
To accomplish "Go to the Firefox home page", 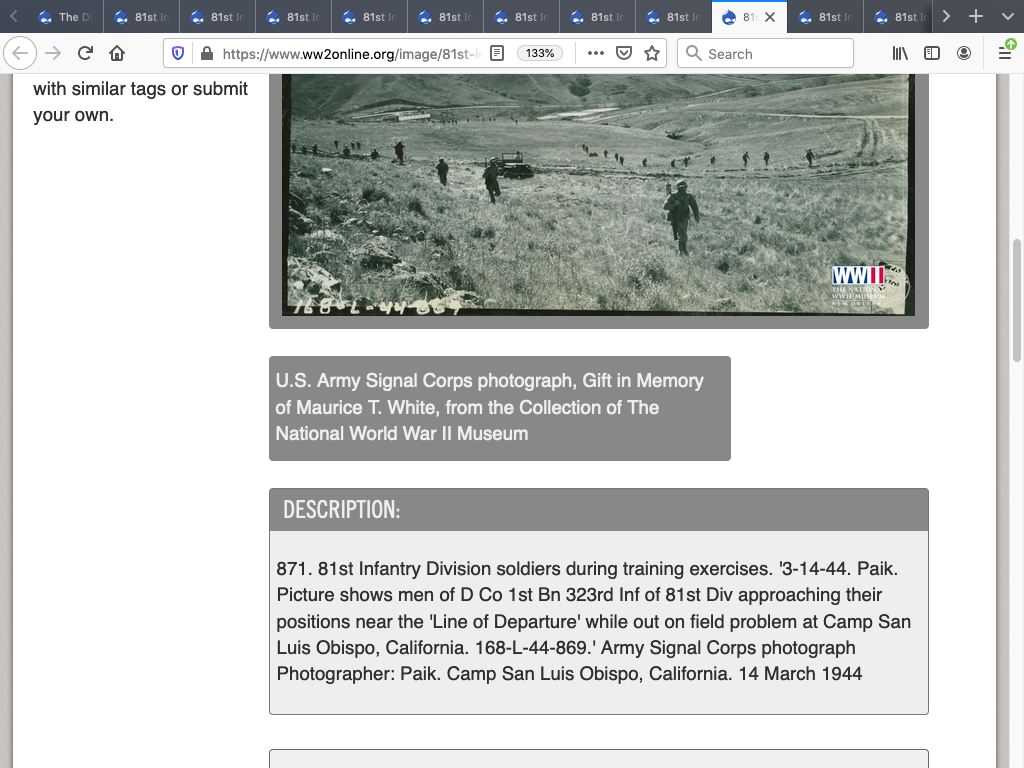I will [117, 53].
